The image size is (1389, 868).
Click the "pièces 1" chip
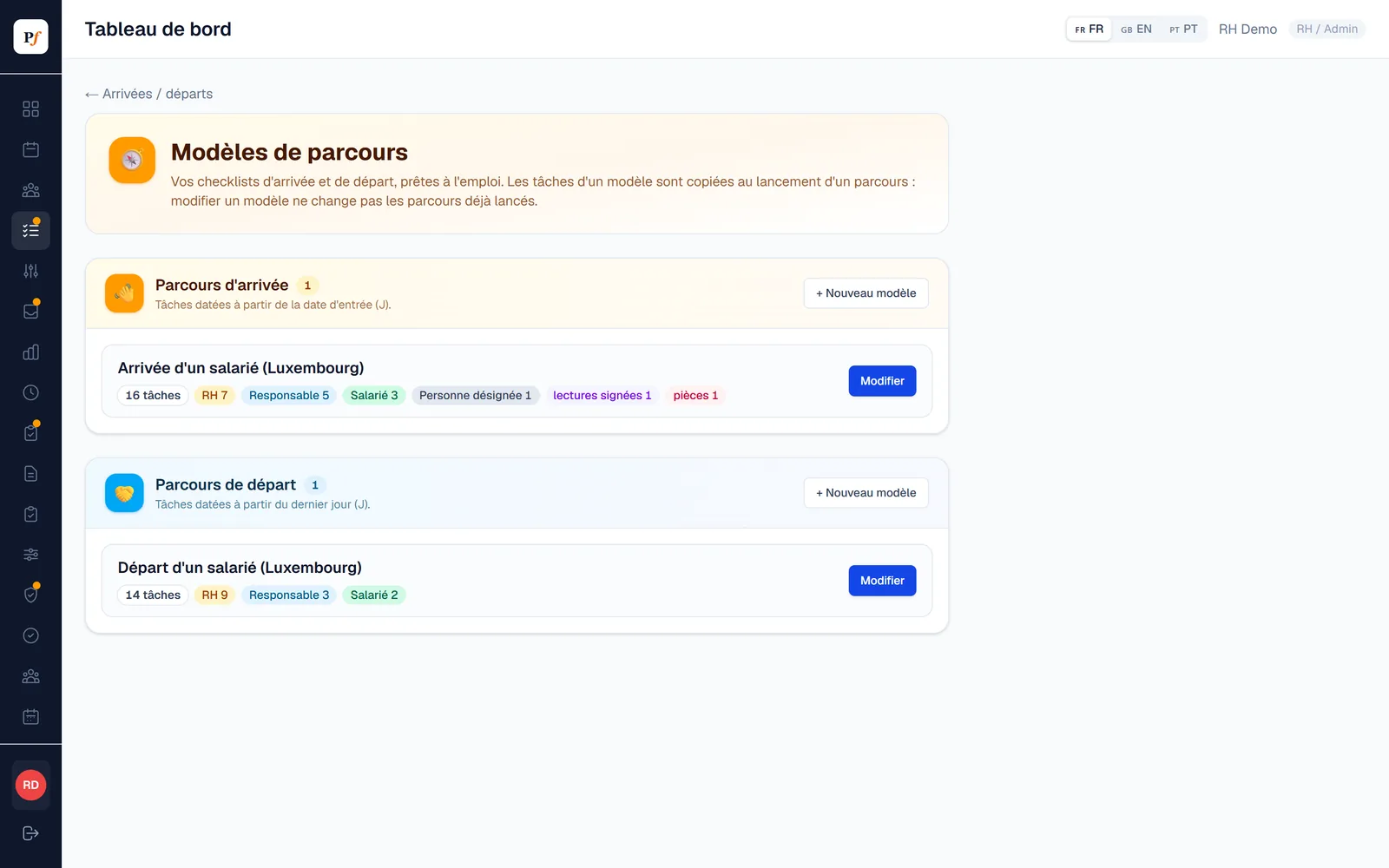[x=695, y=396]
